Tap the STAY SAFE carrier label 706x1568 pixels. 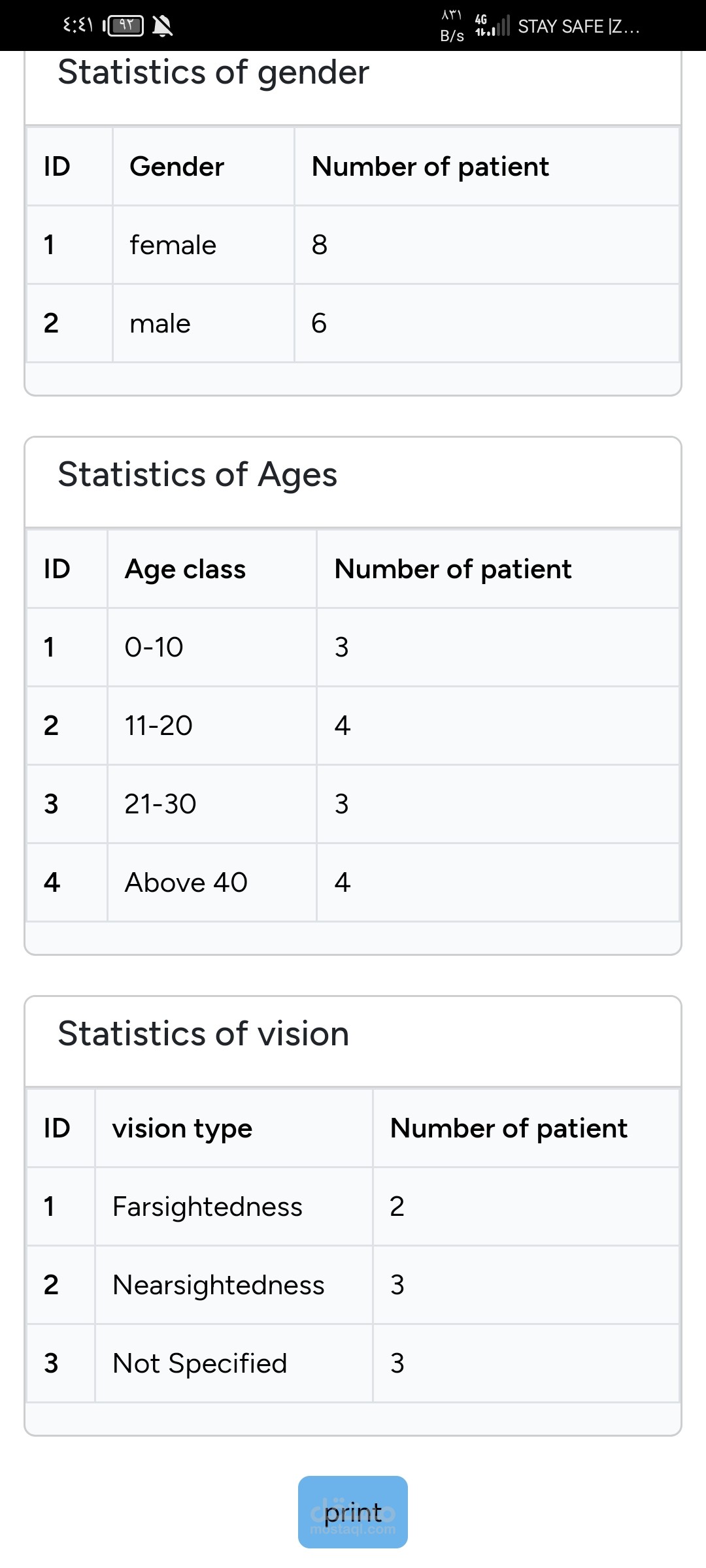[x=579, y=27]
